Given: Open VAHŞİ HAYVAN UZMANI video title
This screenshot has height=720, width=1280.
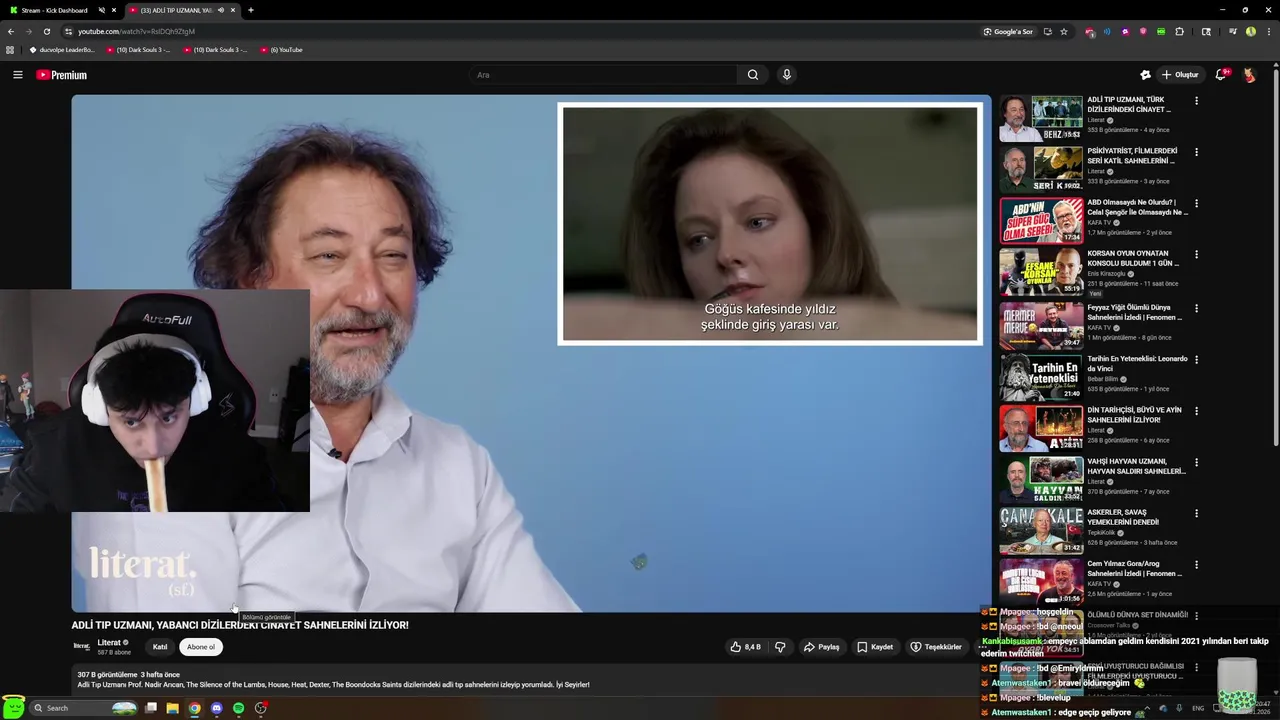Looking at the screenshot, I should point(1136,466).
